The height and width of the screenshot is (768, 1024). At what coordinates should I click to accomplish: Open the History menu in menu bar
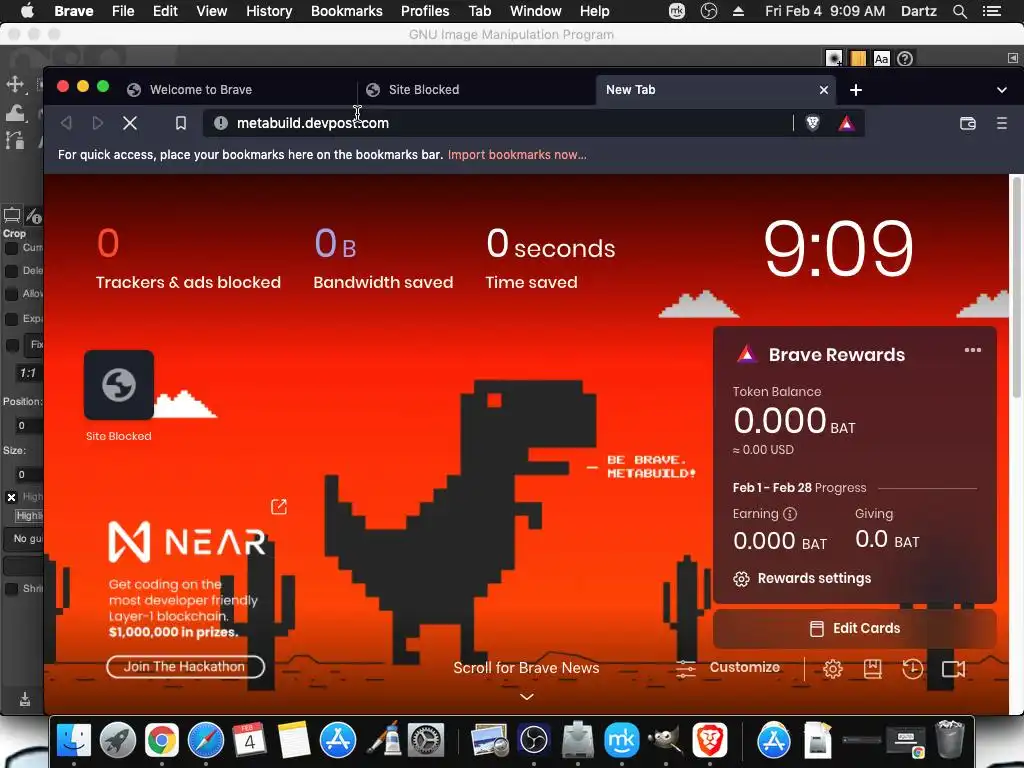pyautogui.click(x=268, y=11)
